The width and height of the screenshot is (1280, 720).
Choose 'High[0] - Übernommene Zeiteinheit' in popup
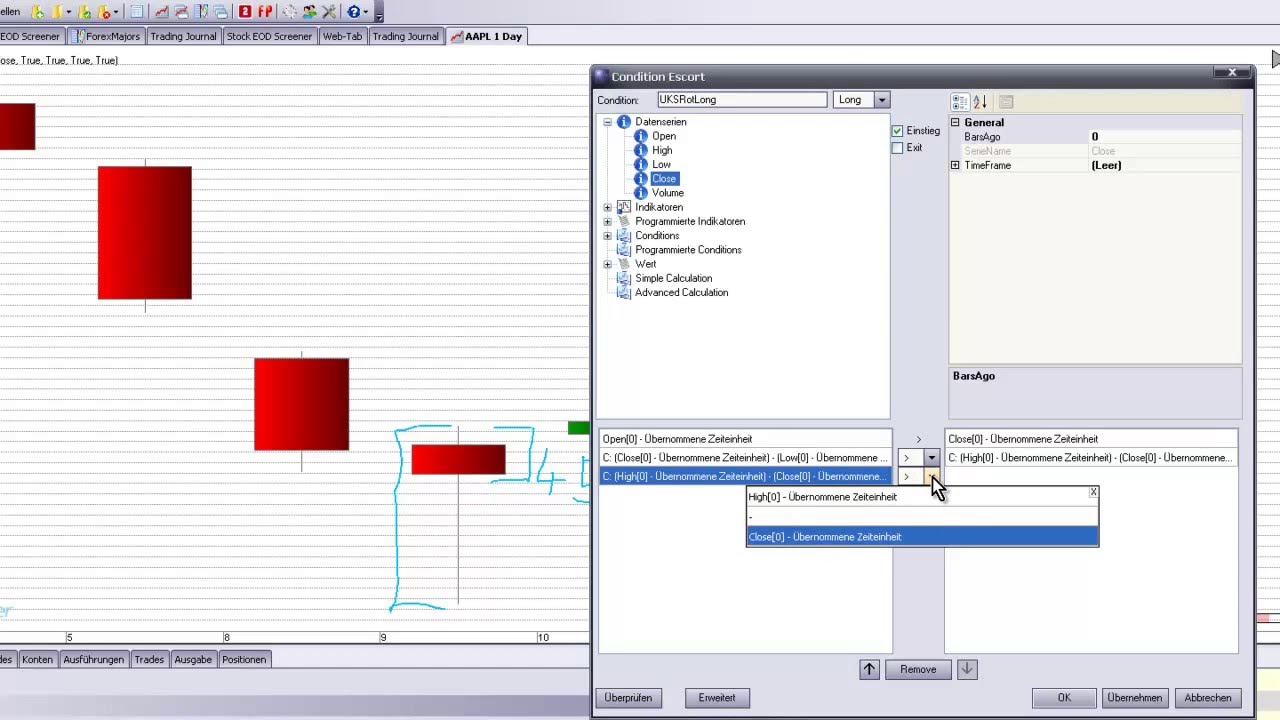point(917,497)
